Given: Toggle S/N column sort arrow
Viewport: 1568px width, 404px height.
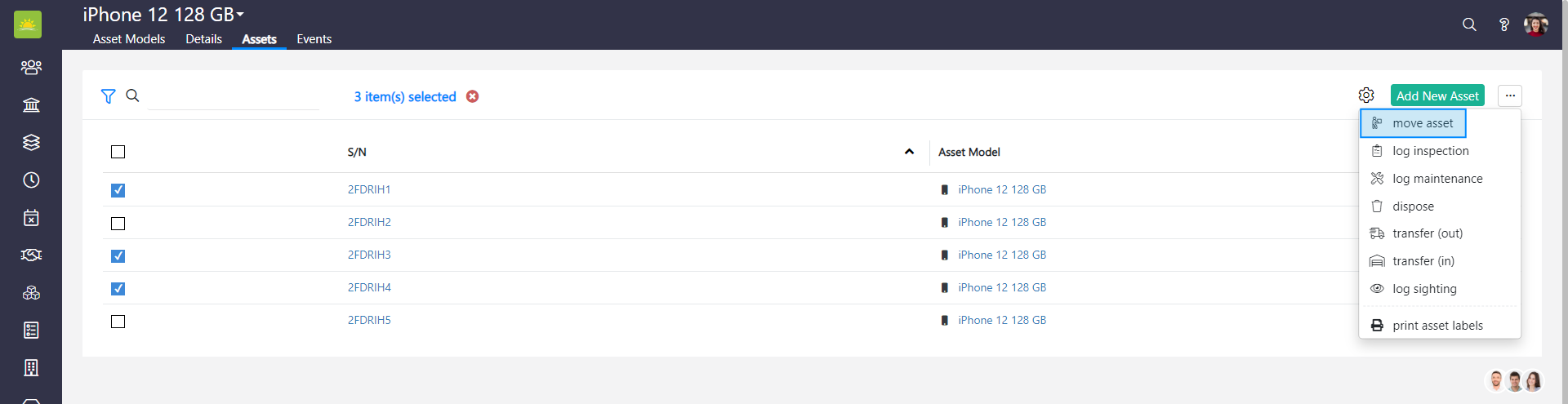Looking at the screenshot, I should [x=909, y=152].
